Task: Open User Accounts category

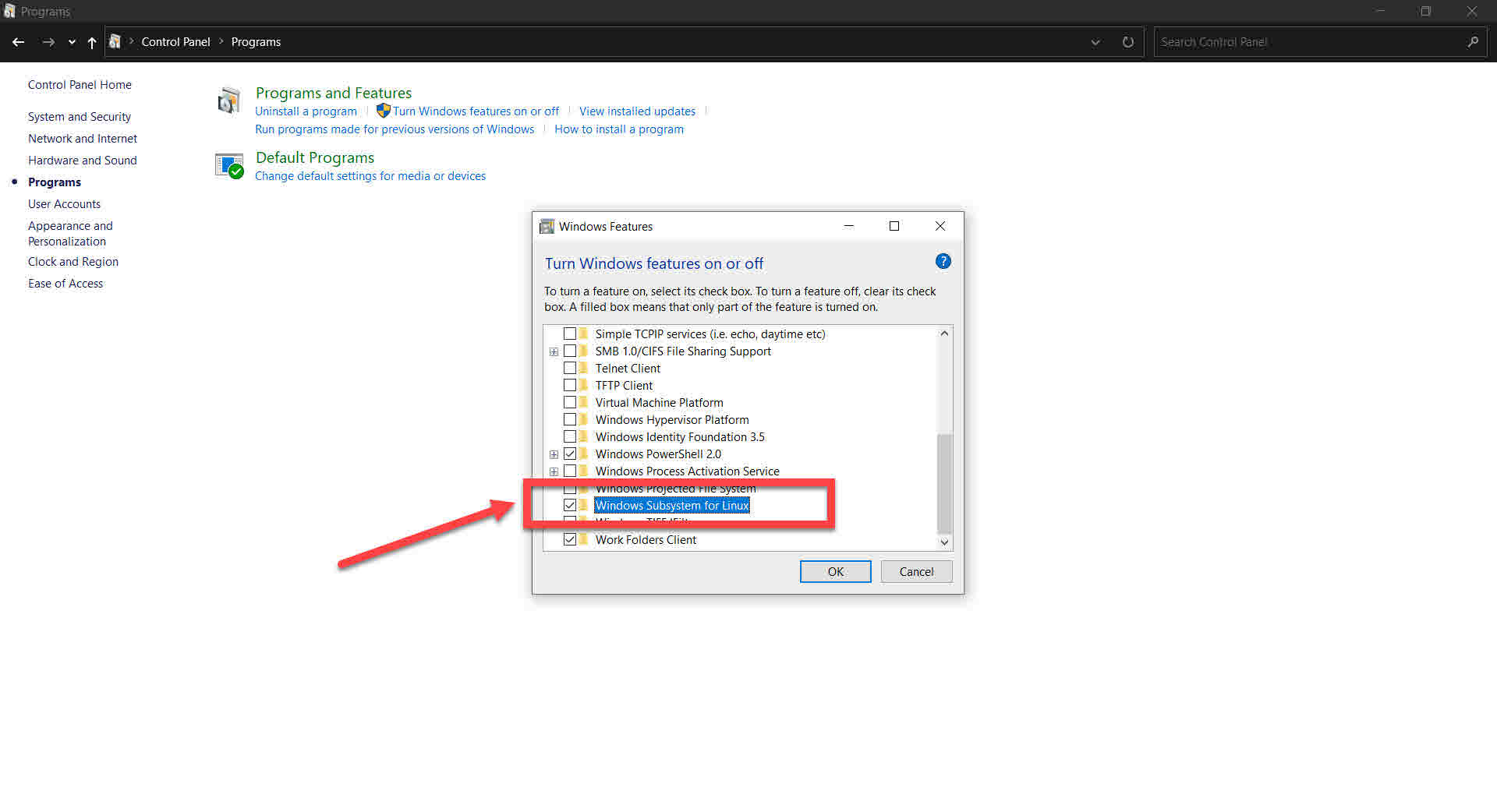Action: click(64, 204)
